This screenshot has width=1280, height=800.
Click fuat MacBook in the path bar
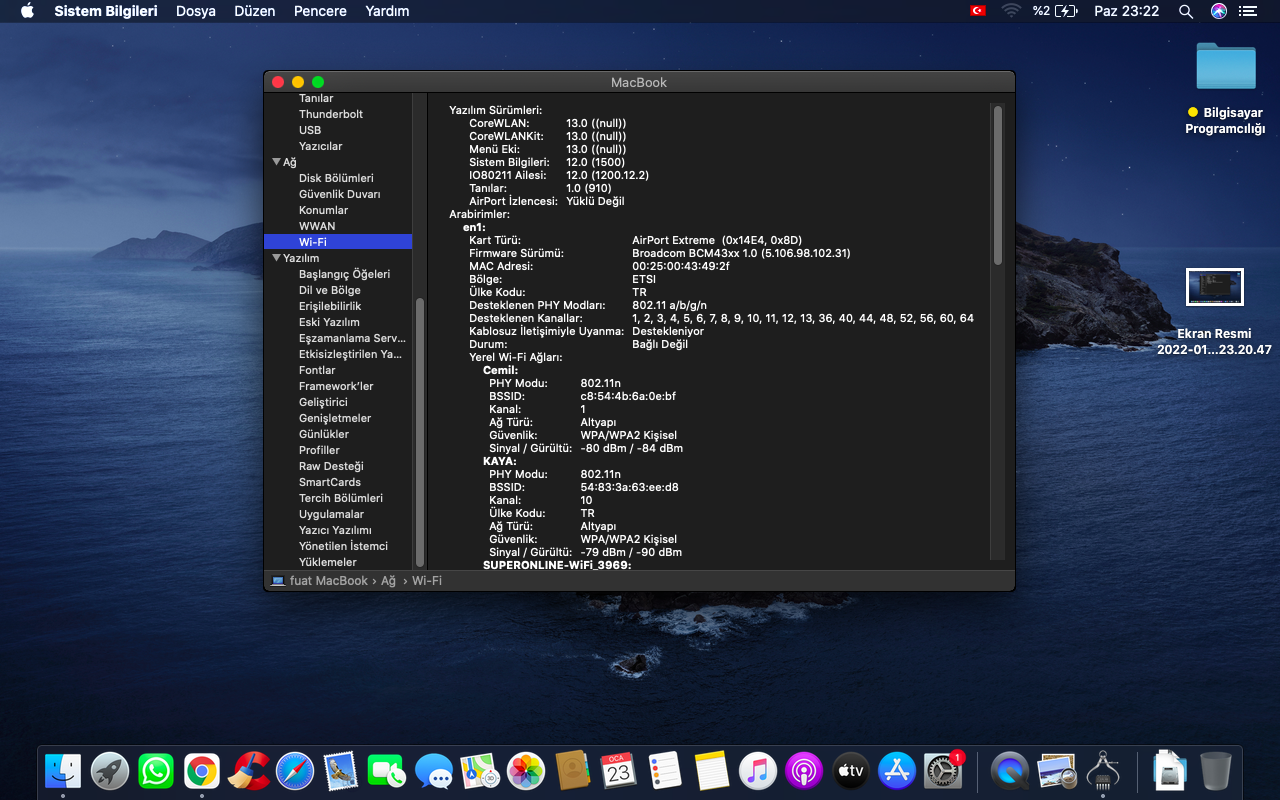(328, 581)
